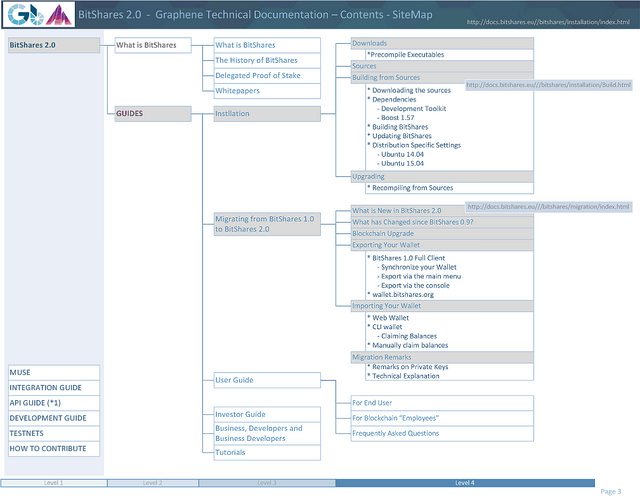
Task: Click the Sources section header
Action: (442, 66)
